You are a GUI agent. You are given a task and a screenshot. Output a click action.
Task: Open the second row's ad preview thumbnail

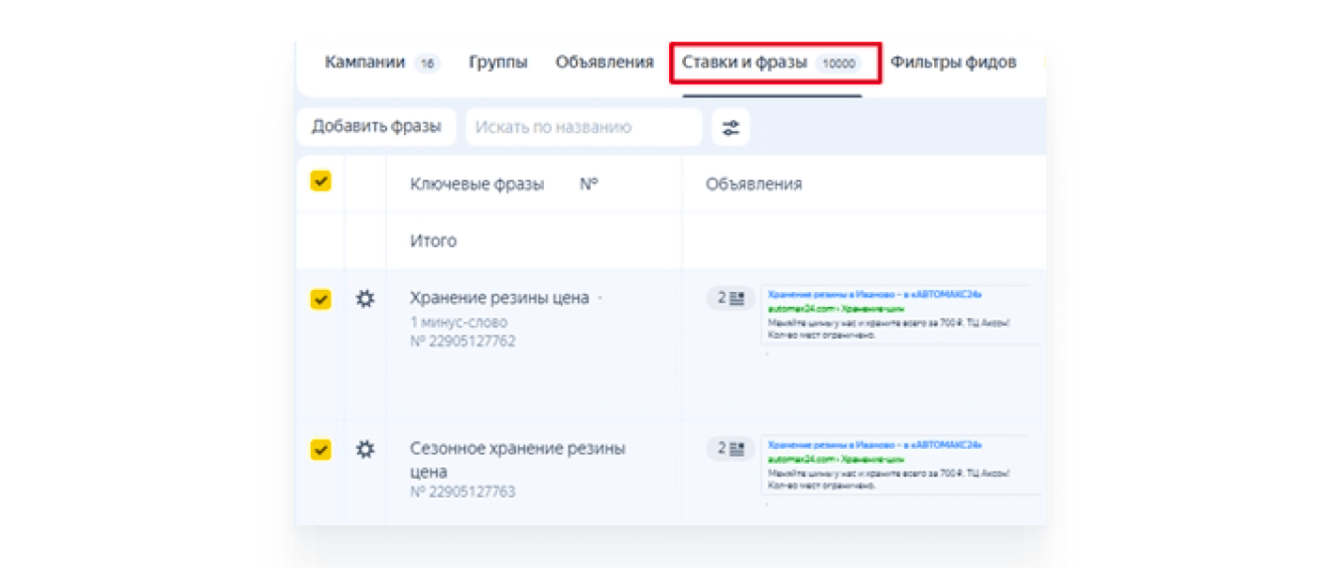pyautogui.click(x=900, y=464)
